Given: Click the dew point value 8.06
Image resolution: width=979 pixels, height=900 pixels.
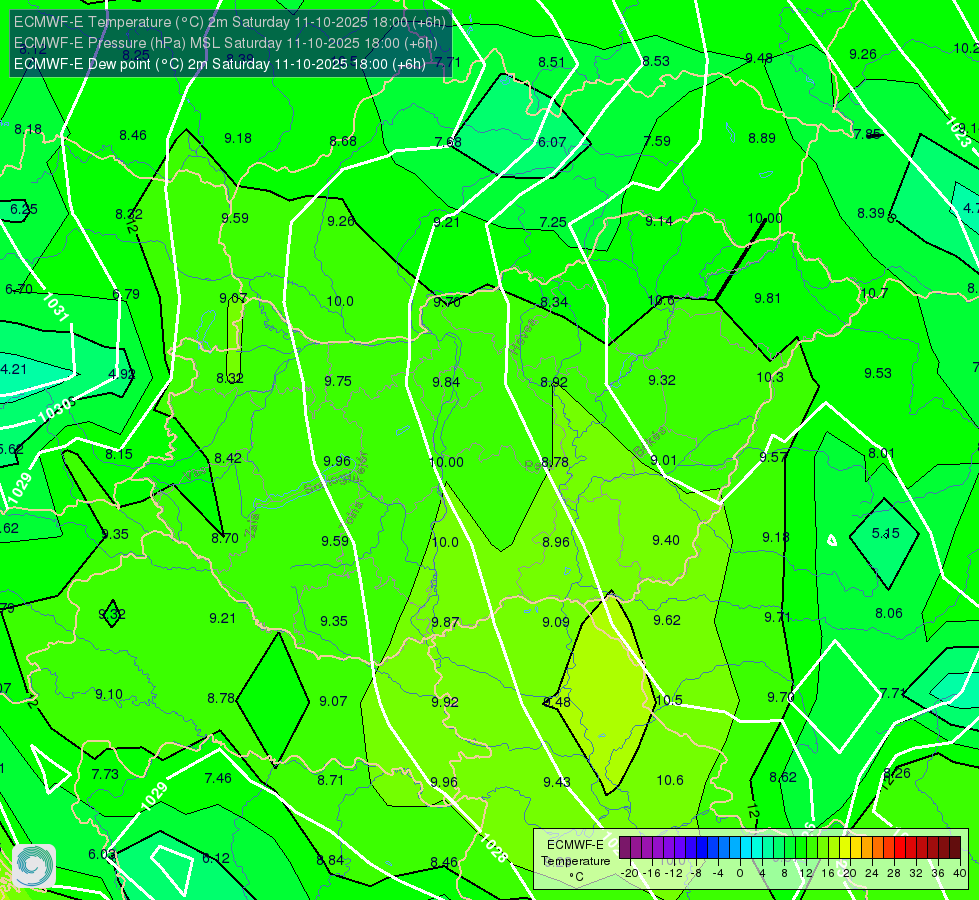Looking at the screenshot, I should click(x=888, y=613).
